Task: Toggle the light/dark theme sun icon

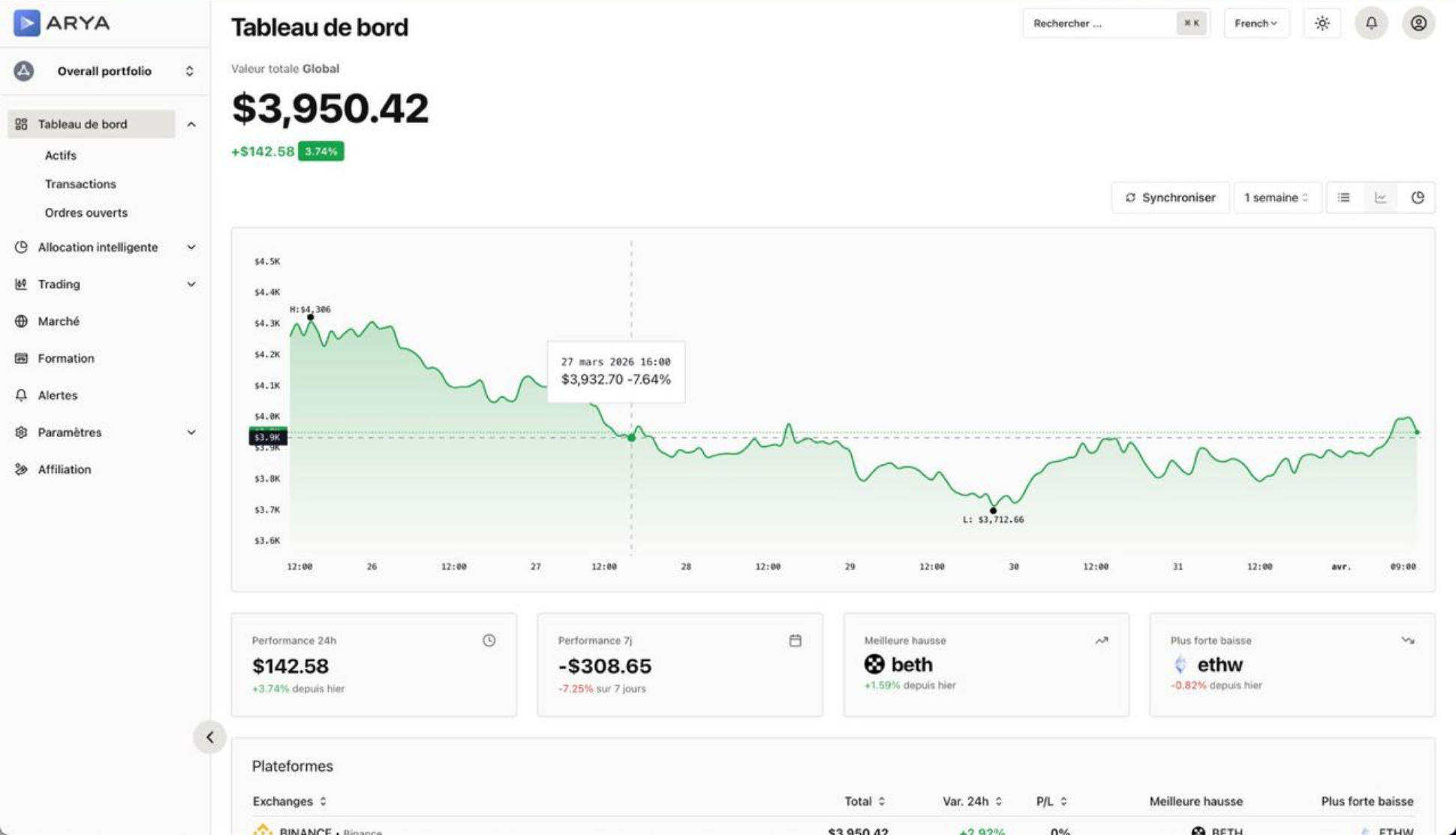Action: [x=1322, y=23]
